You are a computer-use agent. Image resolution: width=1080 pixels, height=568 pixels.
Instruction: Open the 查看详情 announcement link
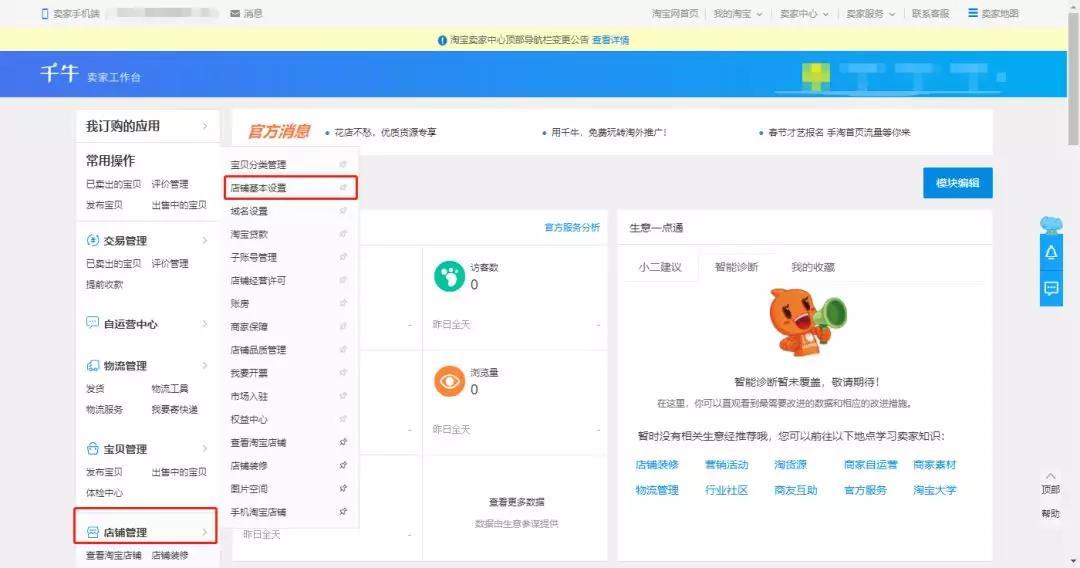coord(610,40)
